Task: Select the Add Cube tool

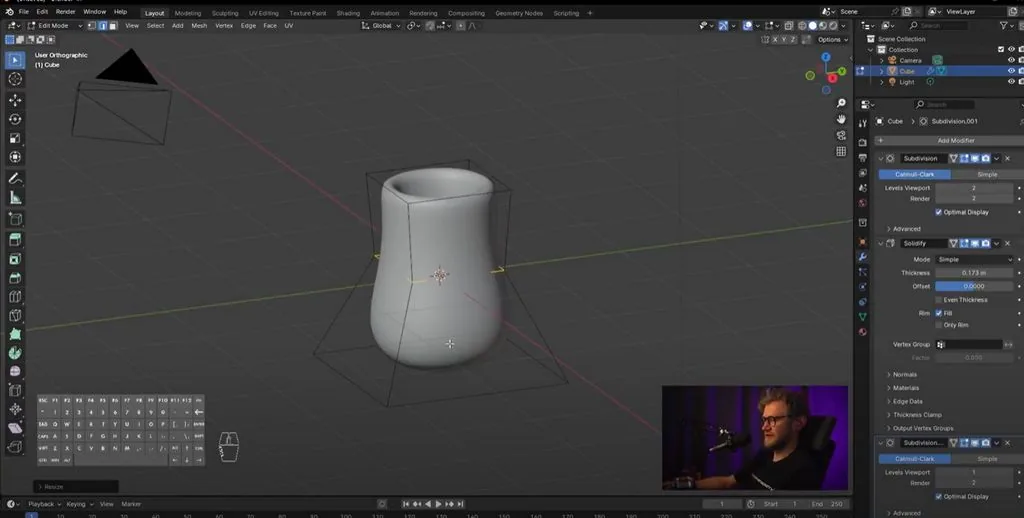Action: click(x=15, y=219)
